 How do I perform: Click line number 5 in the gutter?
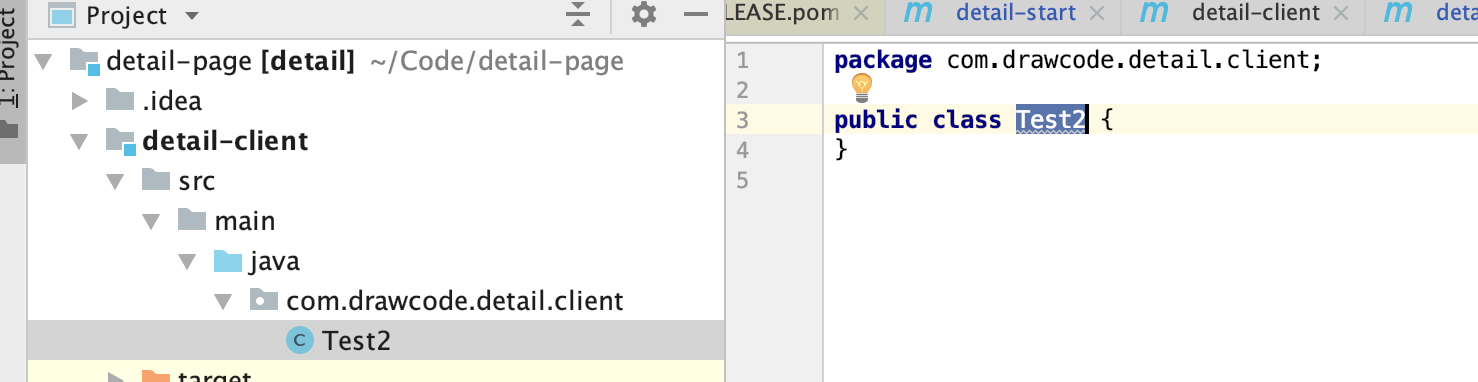742,180
